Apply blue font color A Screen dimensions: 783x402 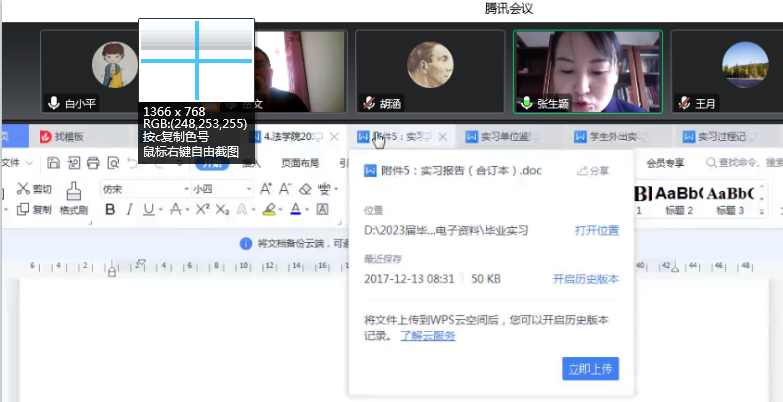point(296,210)
